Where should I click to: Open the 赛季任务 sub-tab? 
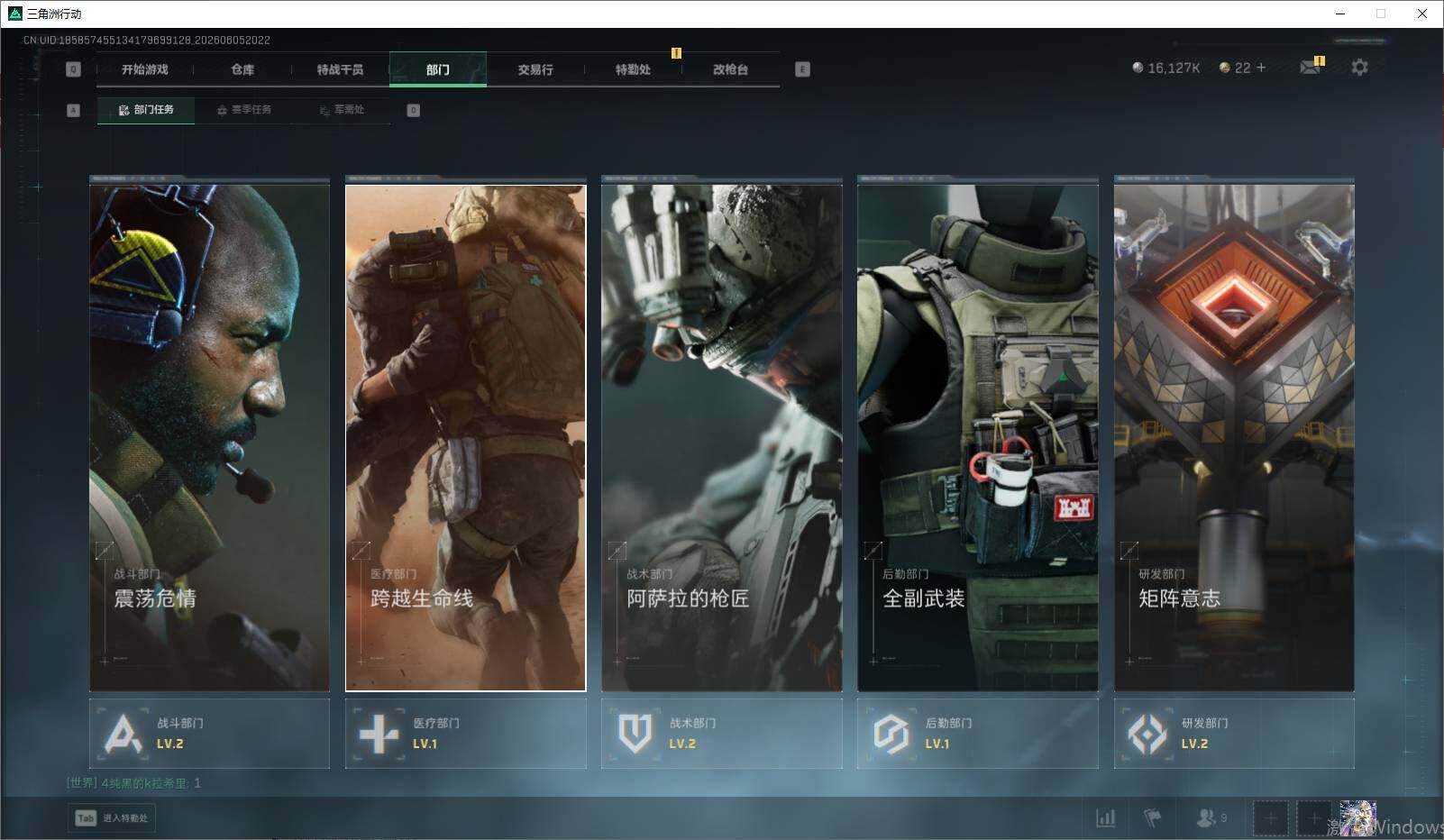tap(244, 110)
